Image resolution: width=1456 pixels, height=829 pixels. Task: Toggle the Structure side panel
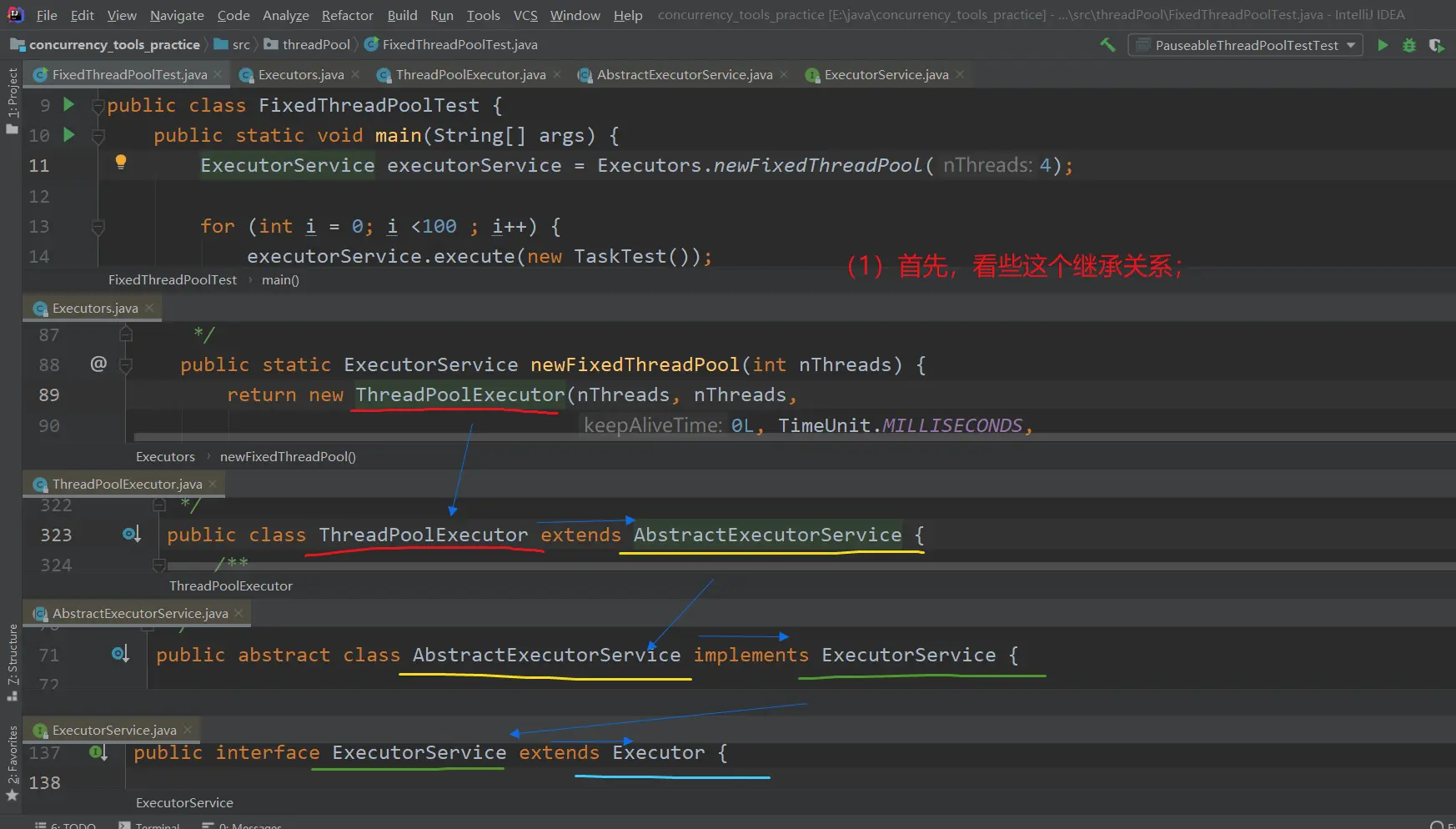[12, 661]
